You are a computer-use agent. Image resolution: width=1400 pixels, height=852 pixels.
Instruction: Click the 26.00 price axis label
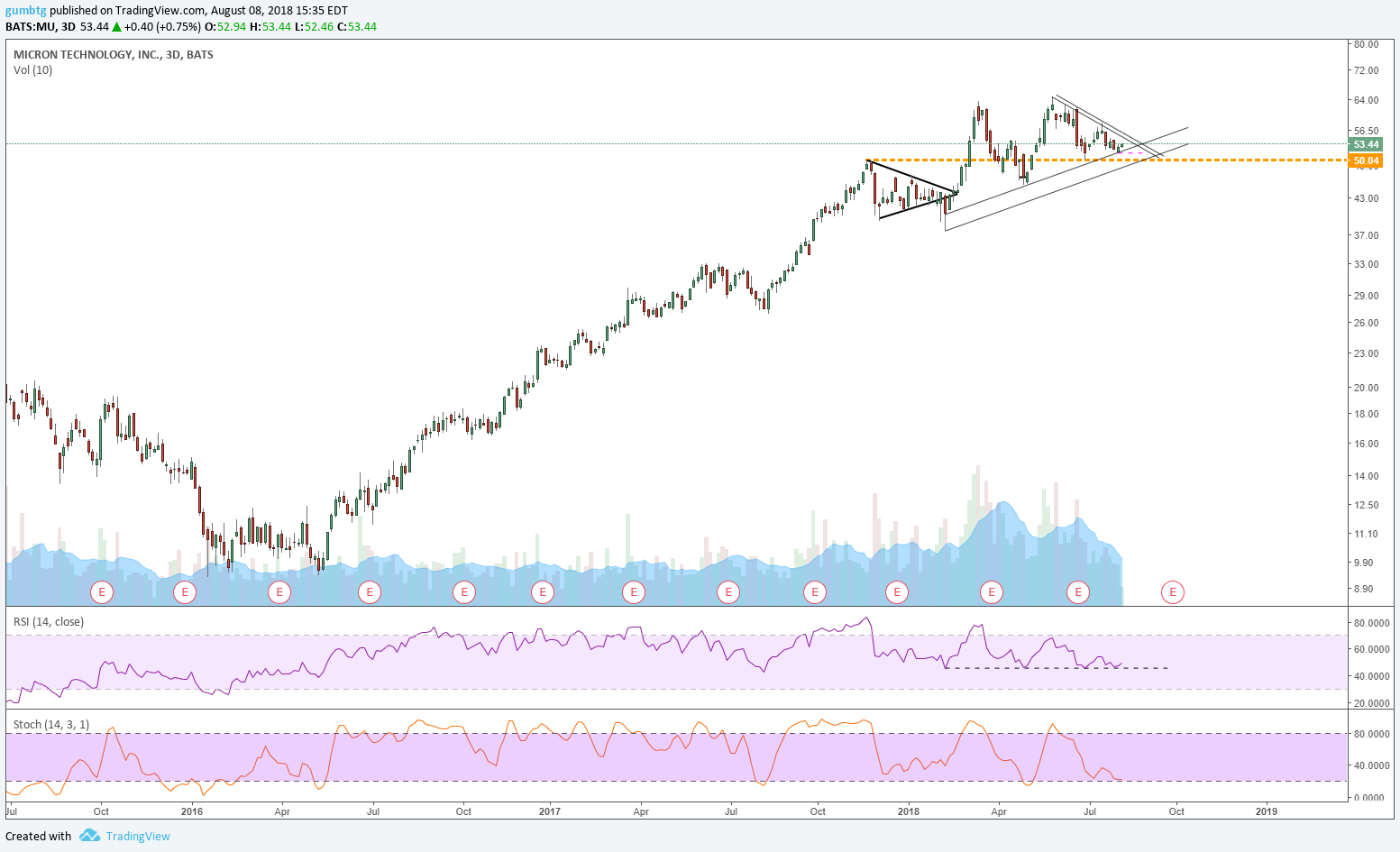(1366, 323)
